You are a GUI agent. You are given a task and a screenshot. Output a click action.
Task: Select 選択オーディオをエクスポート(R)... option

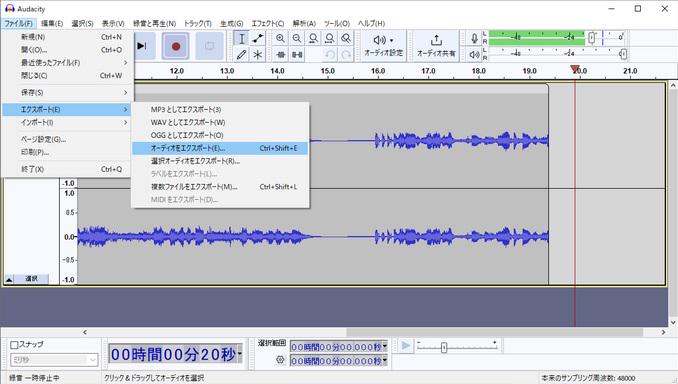pos(221,161)
